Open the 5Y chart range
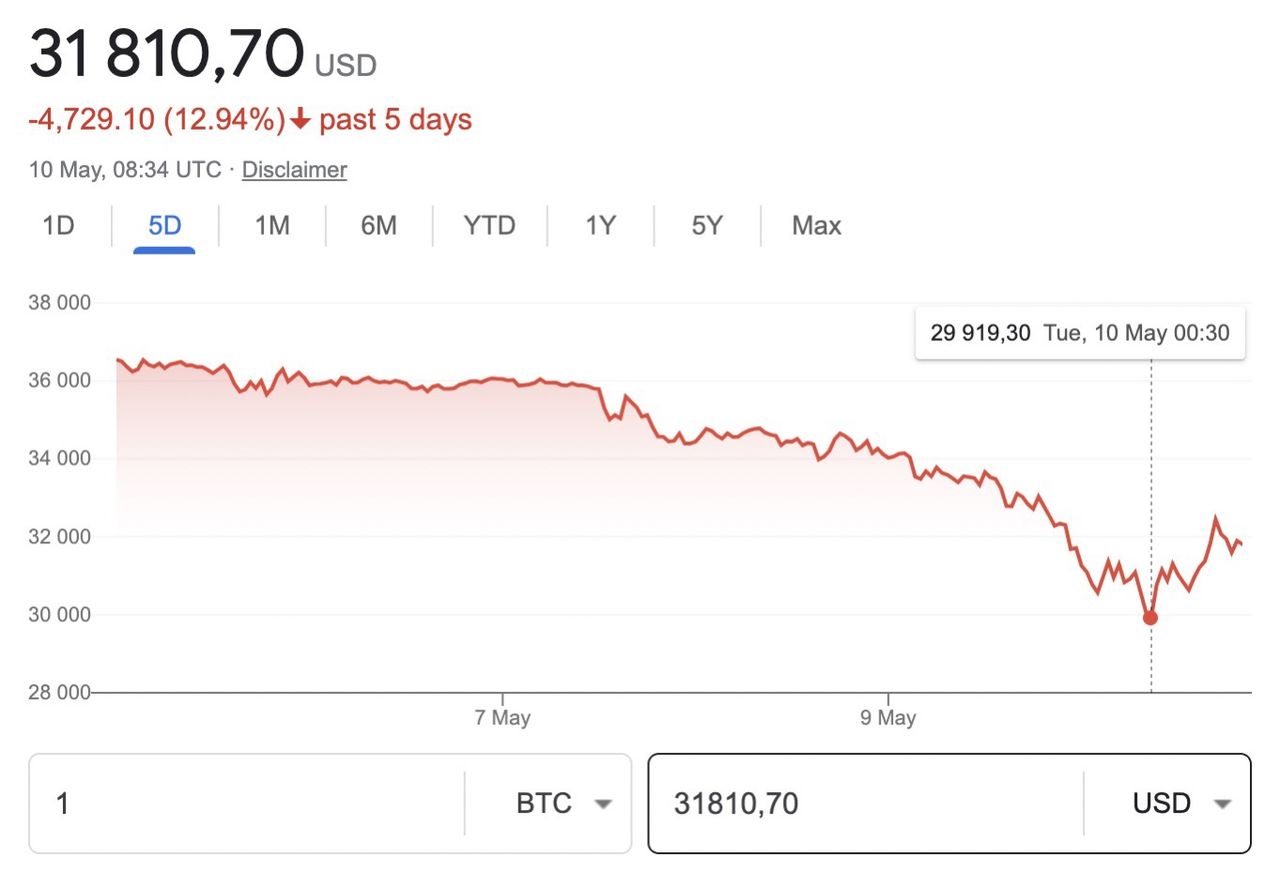 706,226
